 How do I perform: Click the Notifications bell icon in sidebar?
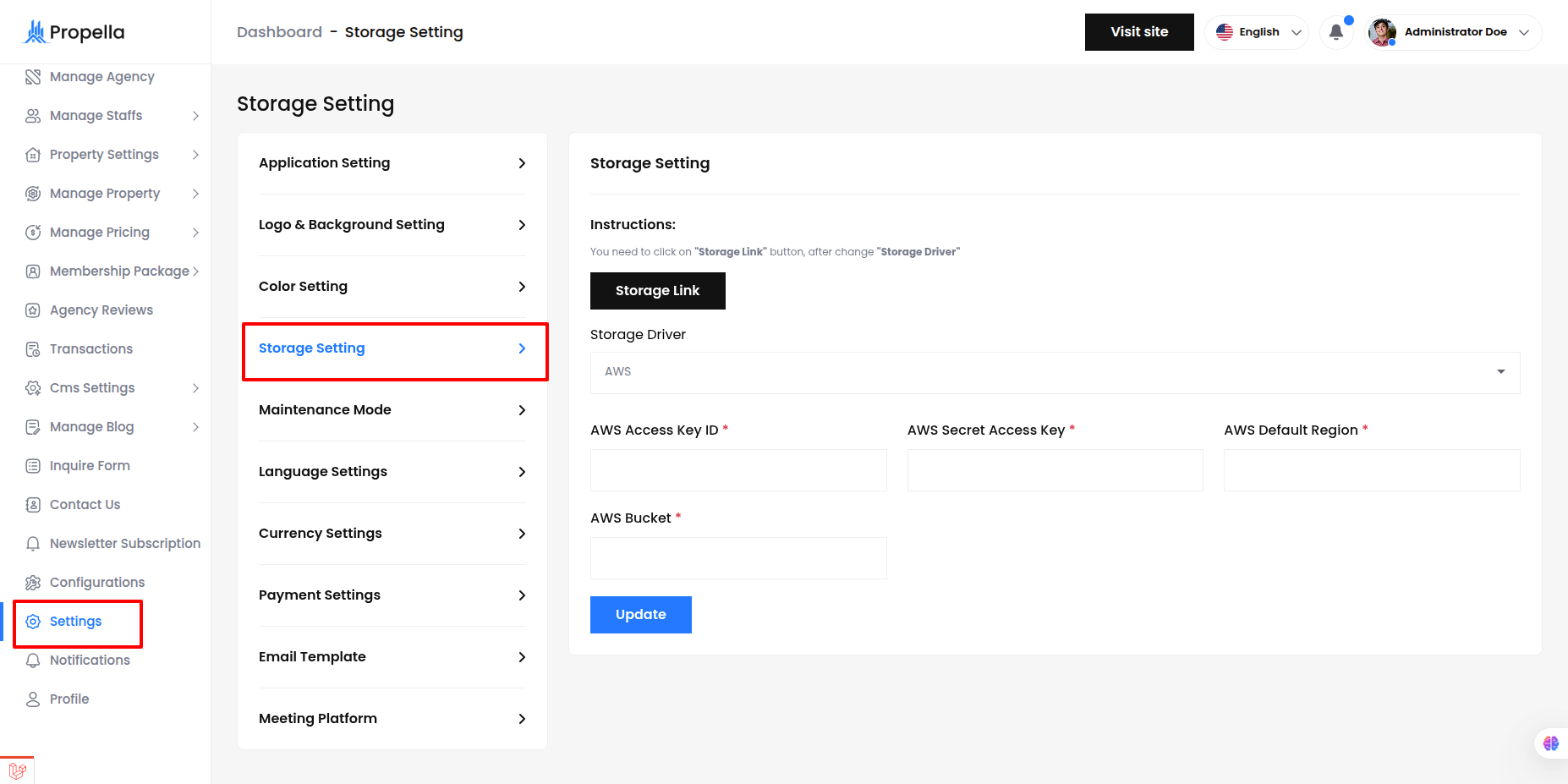pyautogui.click(x=33, y=661)
